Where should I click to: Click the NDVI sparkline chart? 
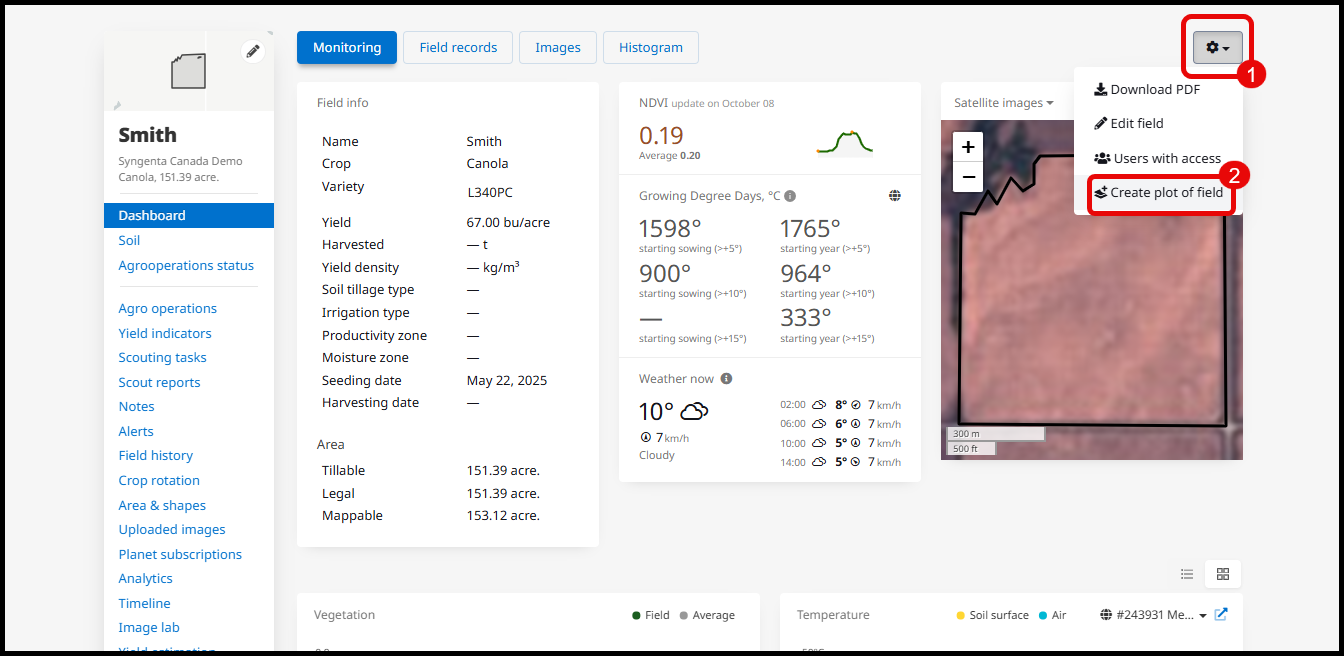point(844,143)
